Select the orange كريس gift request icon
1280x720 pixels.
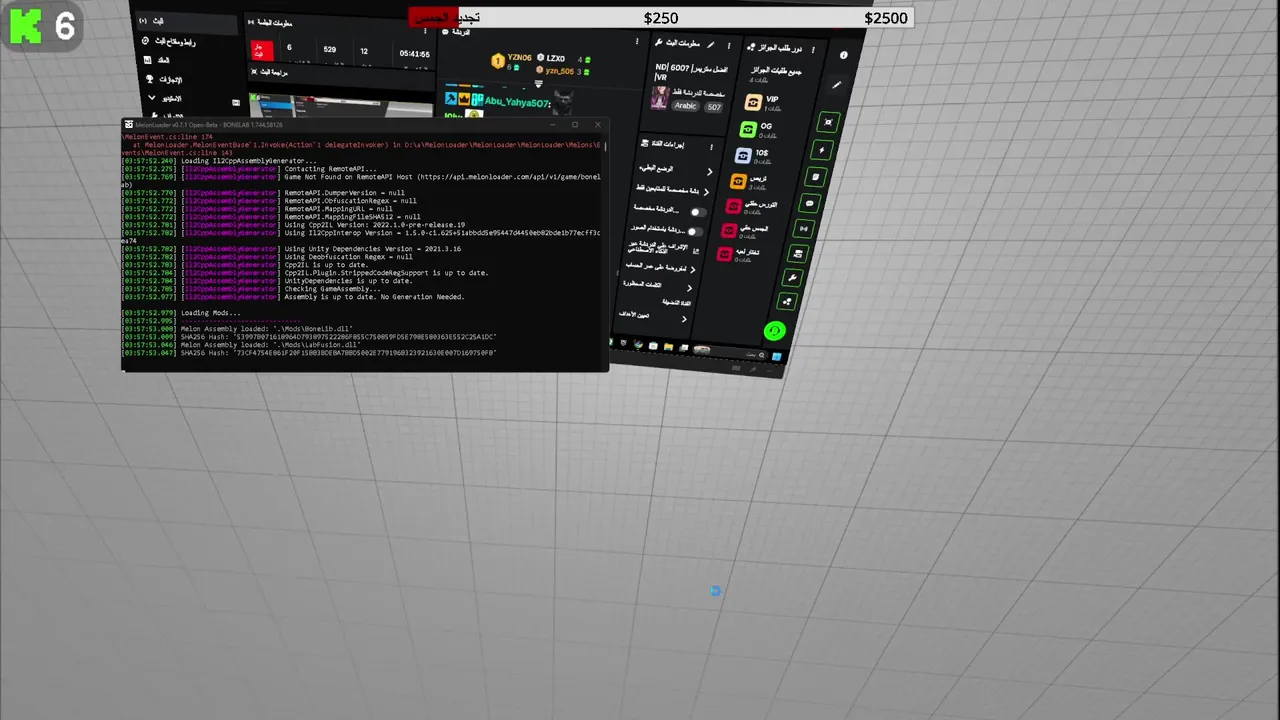(x=738, y=181)
